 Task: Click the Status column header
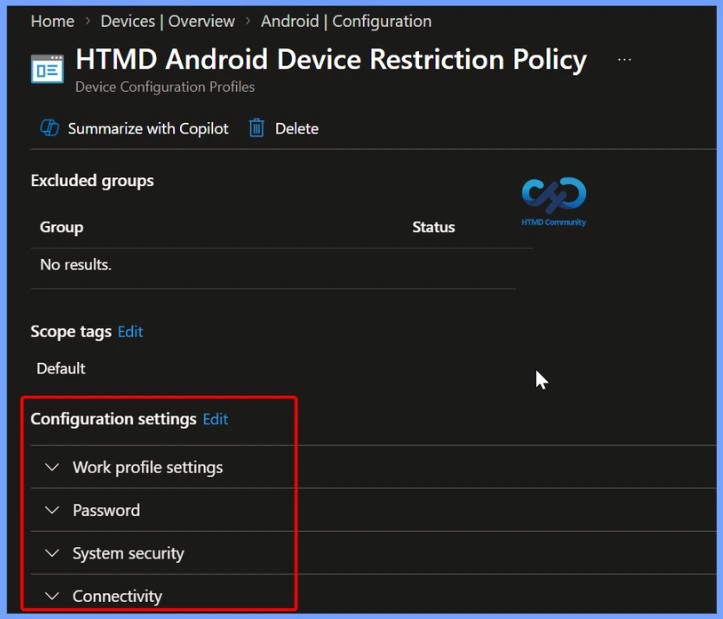433,227
